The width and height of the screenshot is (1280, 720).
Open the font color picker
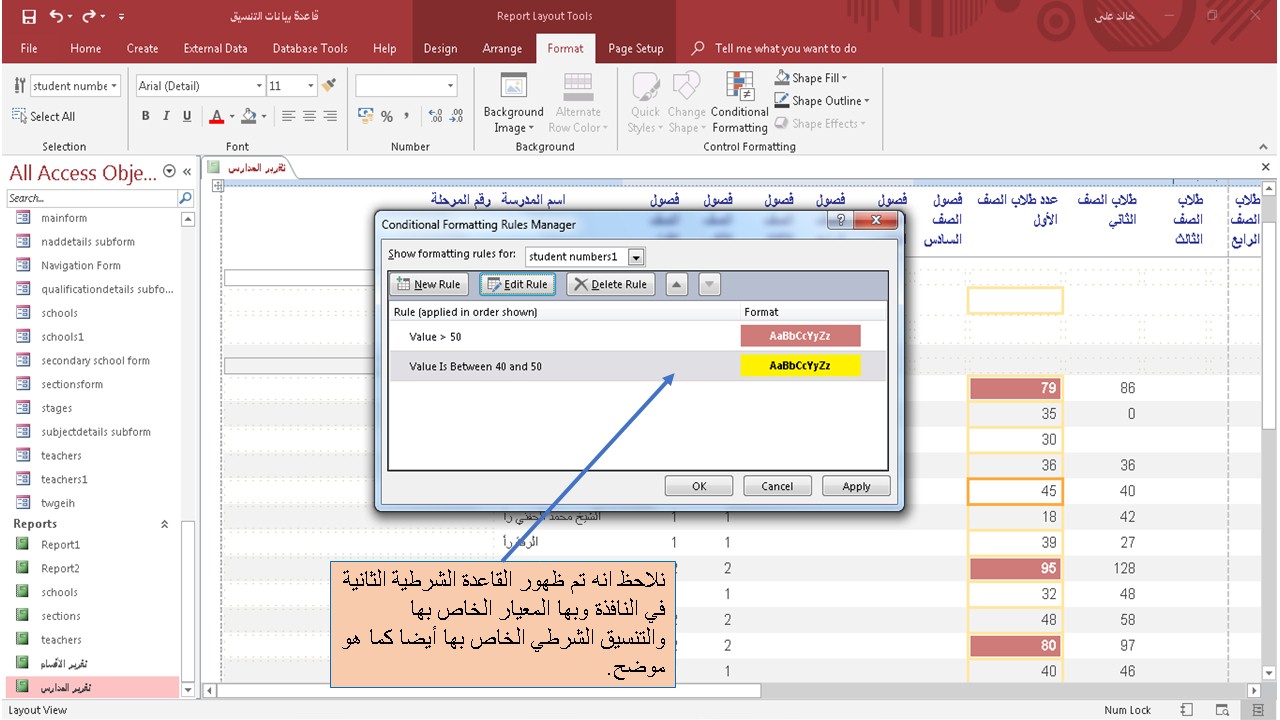[230, 117]
